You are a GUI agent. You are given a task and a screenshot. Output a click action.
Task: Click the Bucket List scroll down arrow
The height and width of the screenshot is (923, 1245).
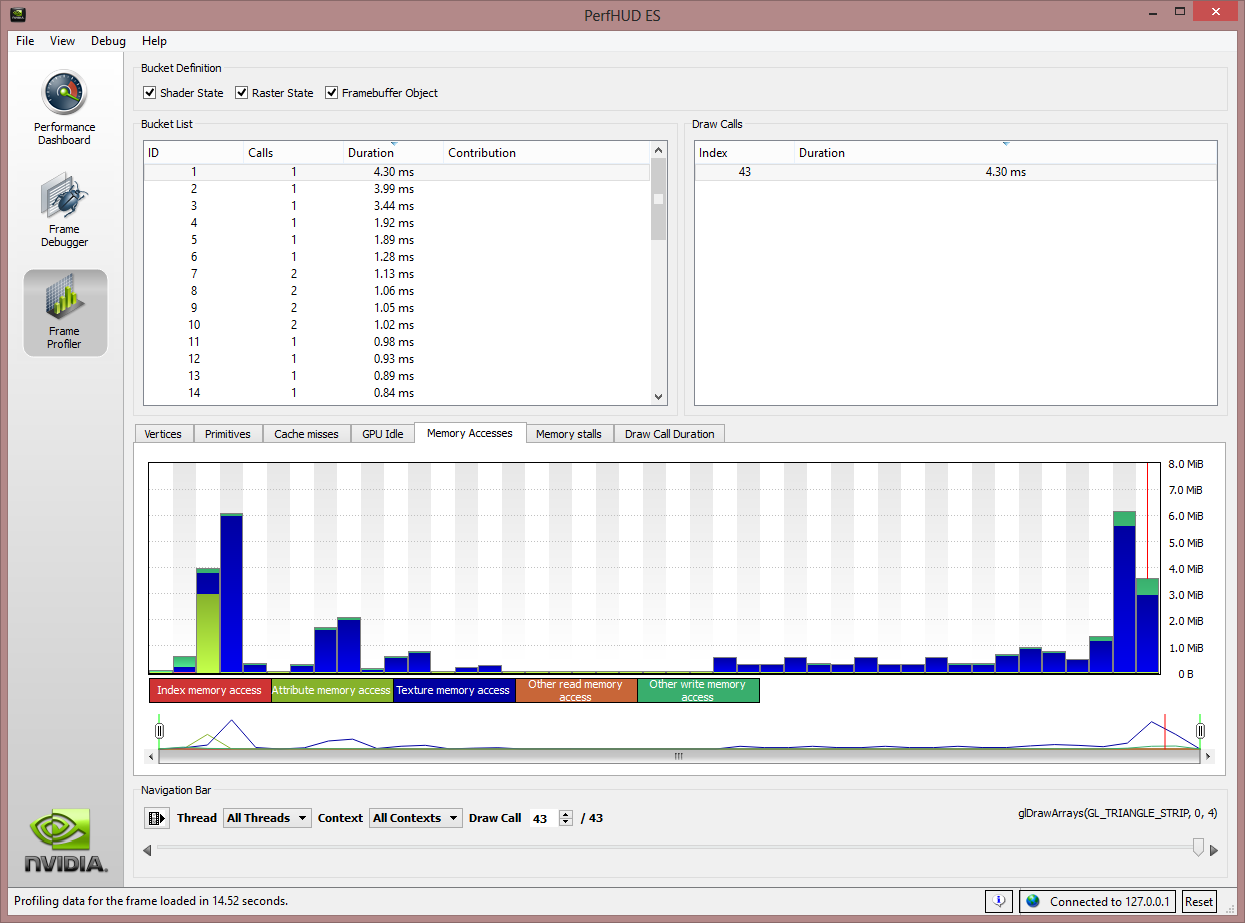click(658, 396)
